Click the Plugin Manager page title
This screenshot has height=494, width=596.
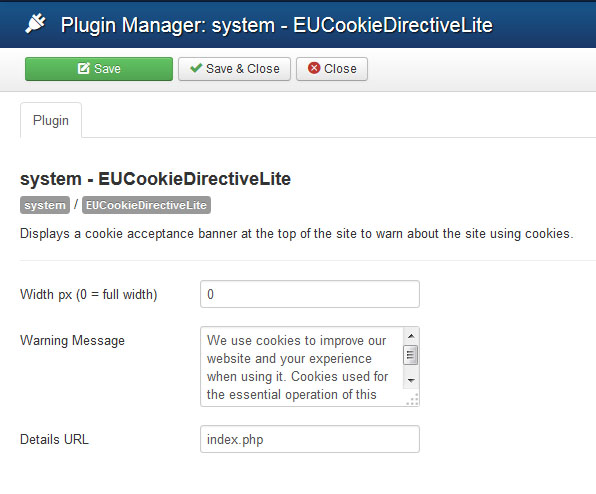click(276, 25)
